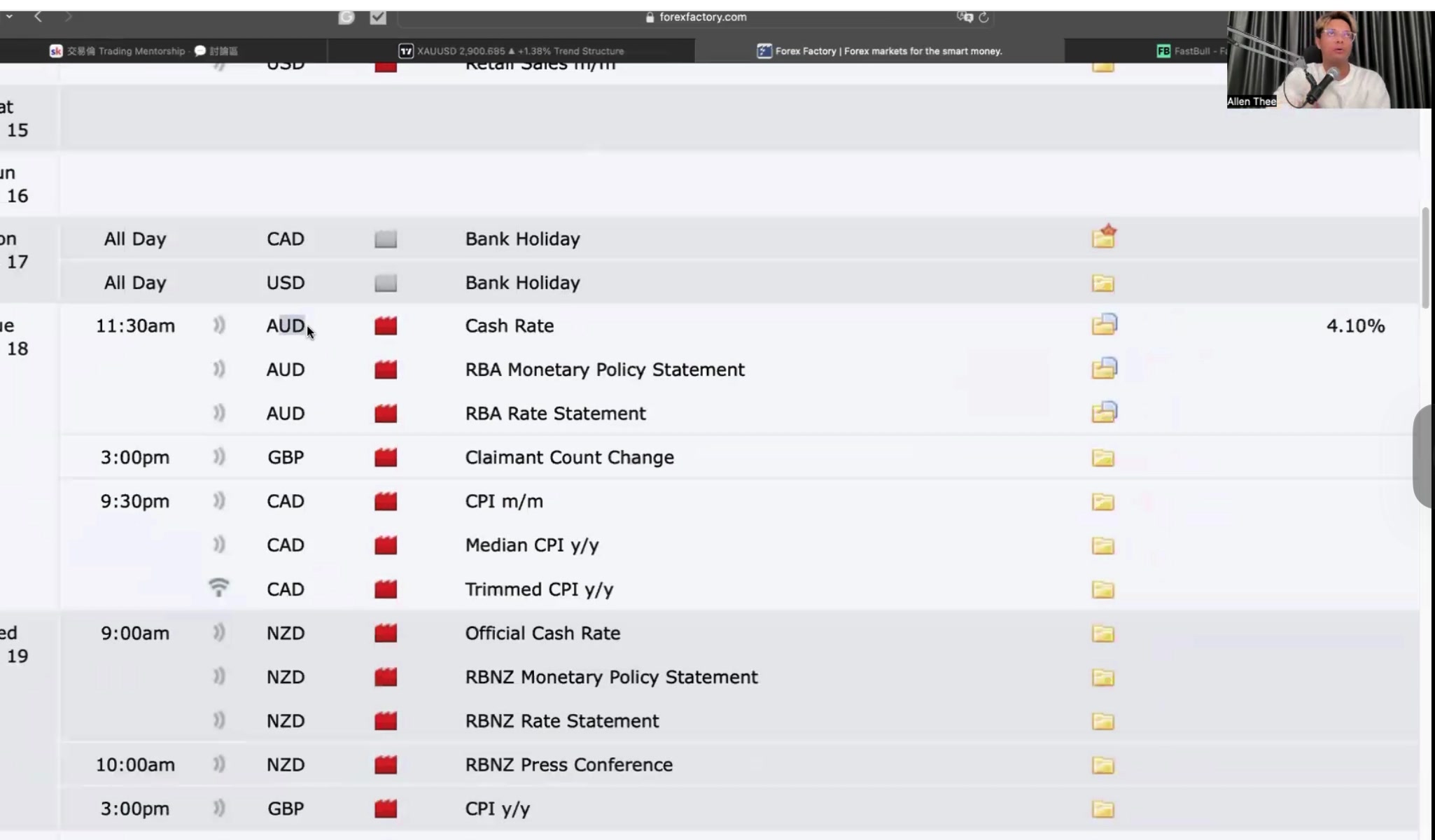Click the checkmark extension icon in the toolbar
Screen dimensions: 1435x840
click(x=378, y=17)
